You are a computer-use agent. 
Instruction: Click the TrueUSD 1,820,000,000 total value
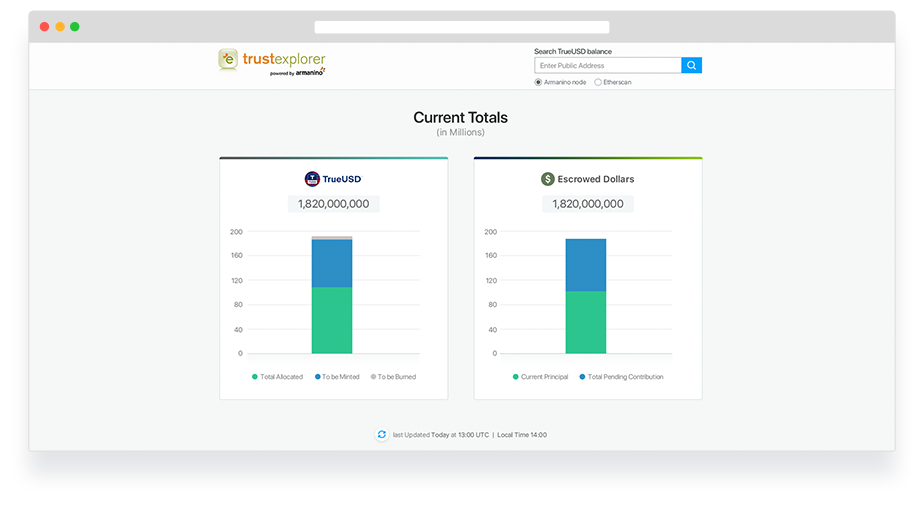pos(333,204)
